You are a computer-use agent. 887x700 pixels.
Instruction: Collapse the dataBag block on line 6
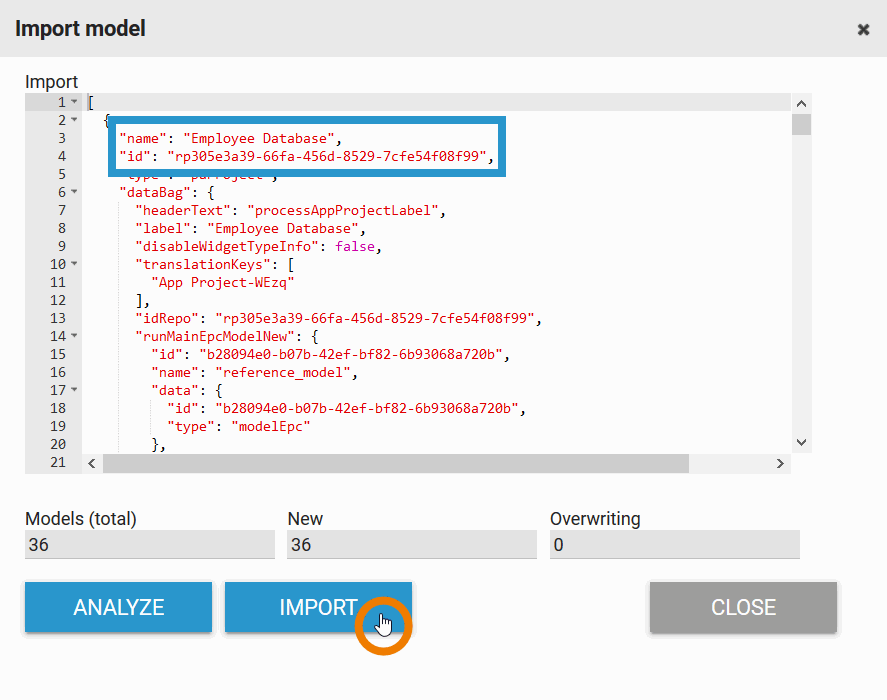point(74,192)
